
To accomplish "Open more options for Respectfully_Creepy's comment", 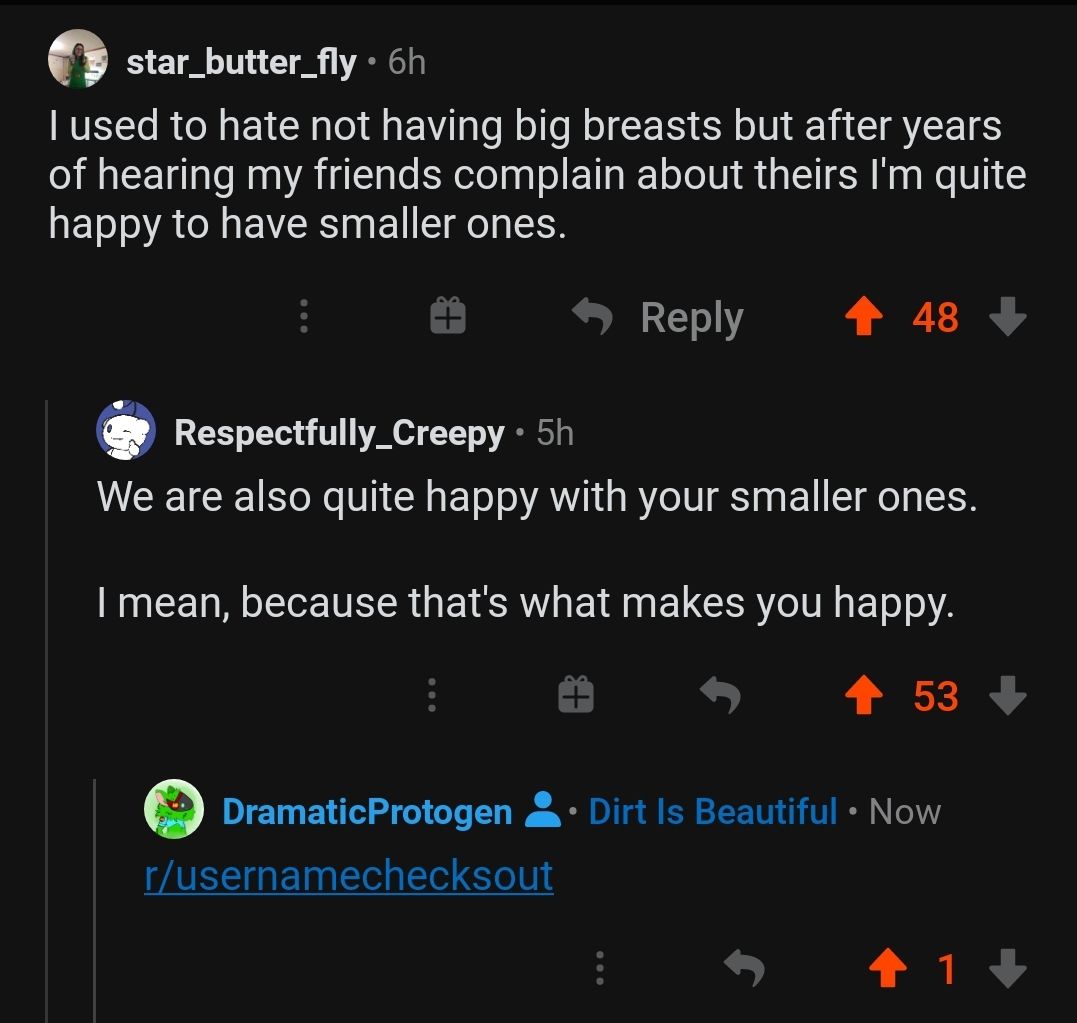I will click(431, 696).
